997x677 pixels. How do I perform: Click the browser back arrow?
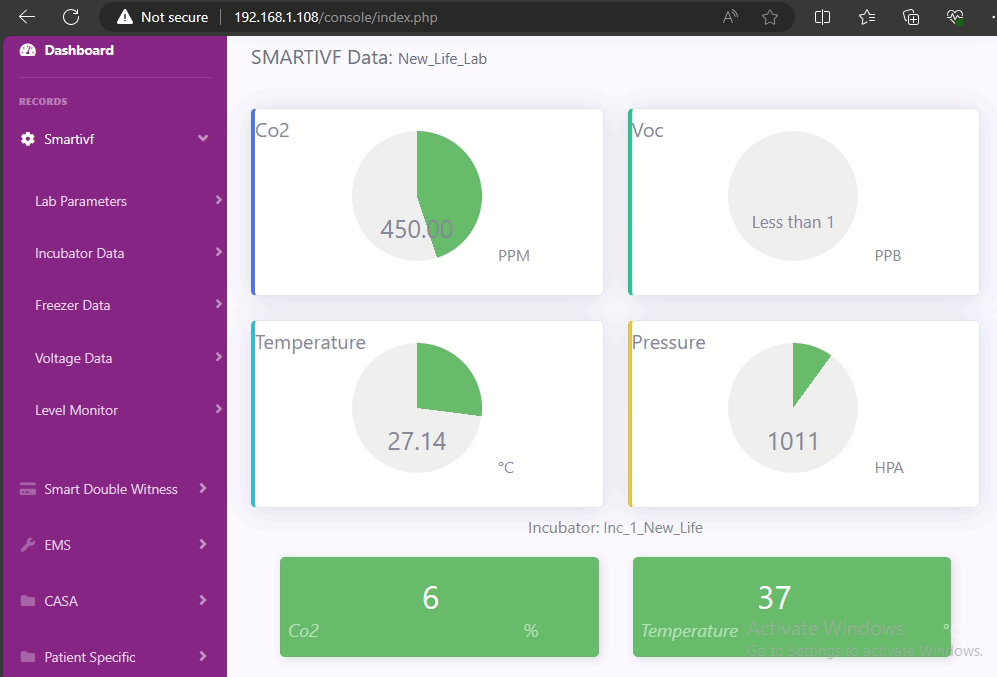pos(27,17)
